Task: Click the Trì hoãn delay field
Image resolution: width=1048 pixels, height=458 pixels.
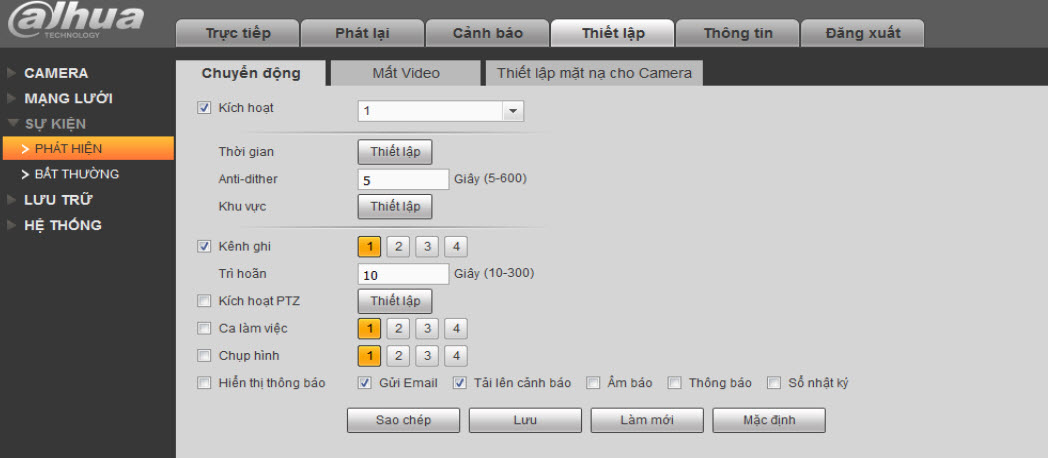Action: 403,274
